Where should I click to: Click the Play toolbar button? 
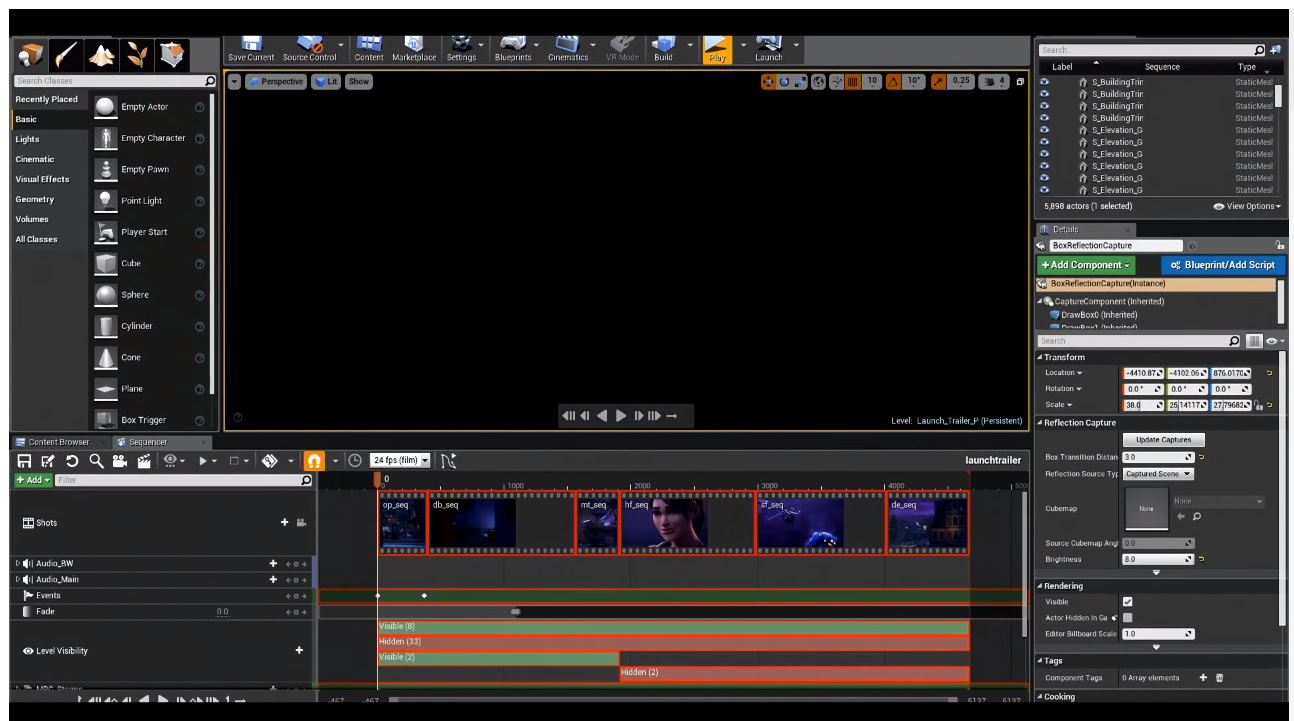[x=717, y=49]
